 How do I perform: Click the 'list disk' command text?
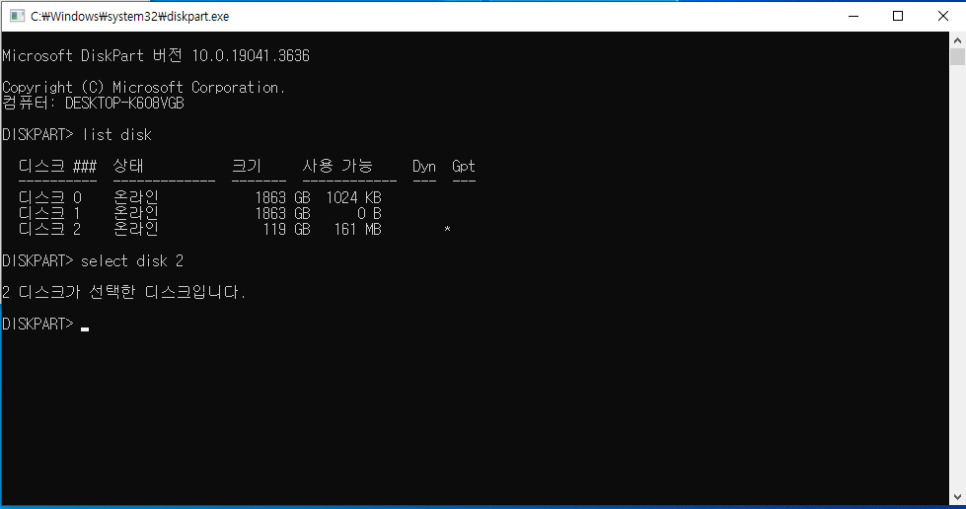[x=116, y=135]
